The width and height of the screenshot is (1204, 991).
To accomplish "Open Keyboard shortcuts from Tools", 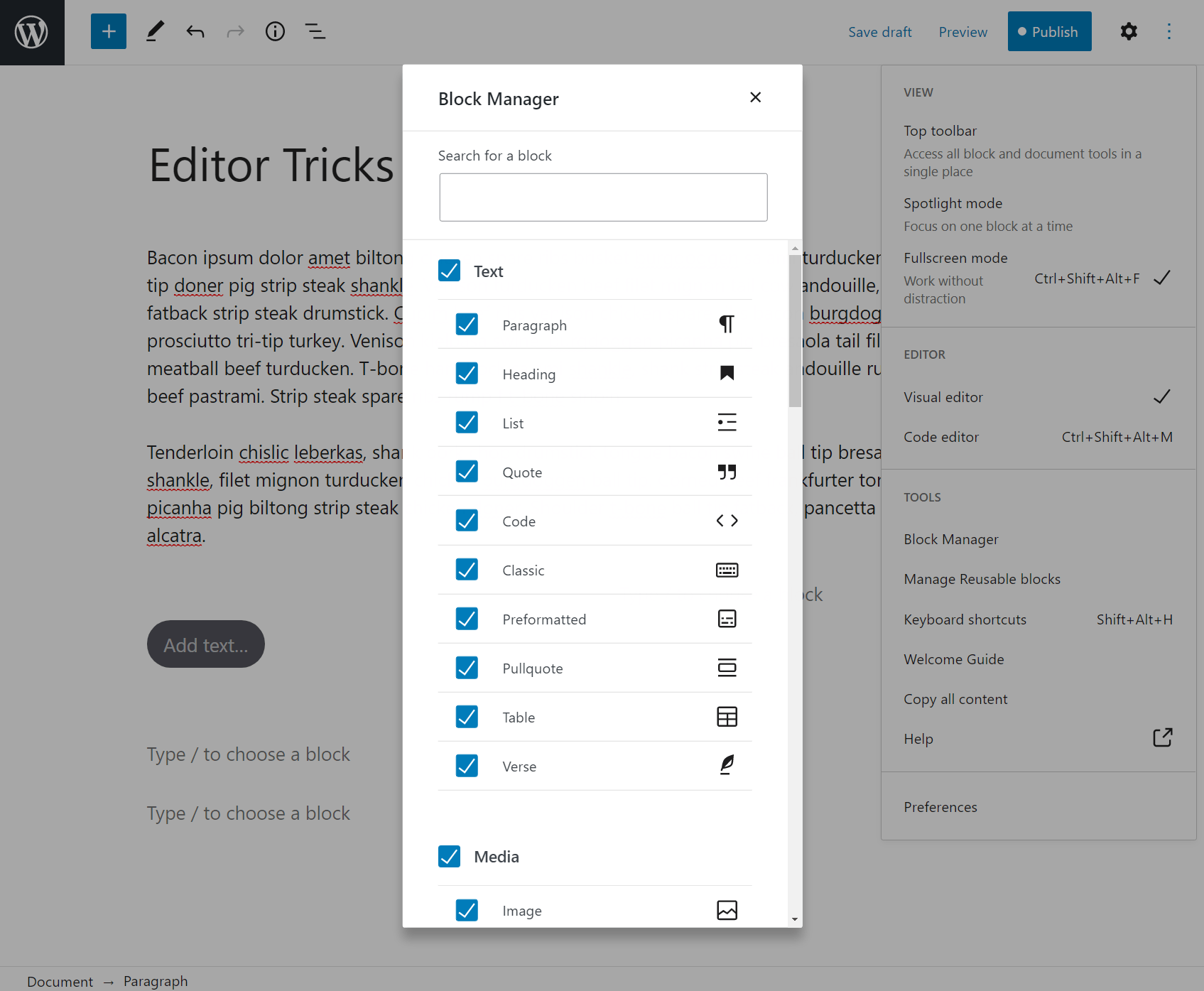I will (965, 619).
